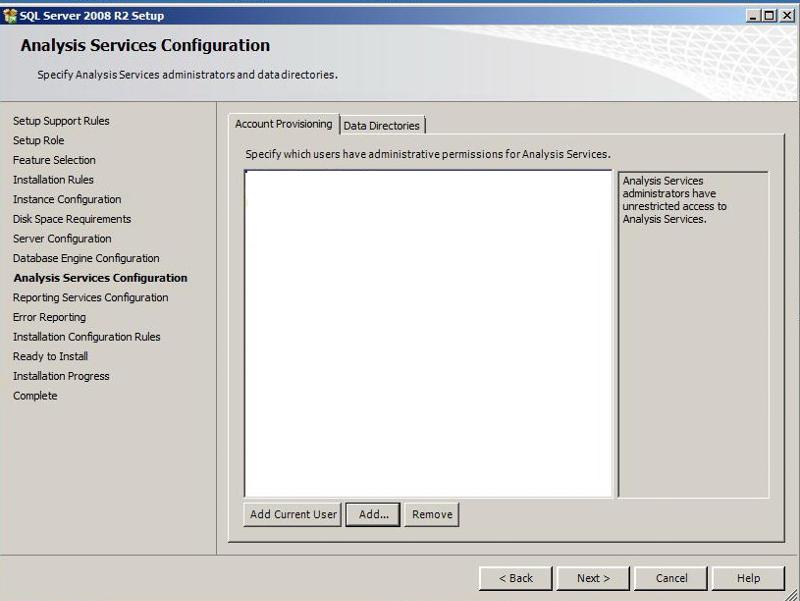Image resolution: width=800 pixels, height=601 pixels.
Task: Click the 'Specify Analysis Services administrators and data directories' subtitle
Action: pyautogui.click(x=187, y=74)
